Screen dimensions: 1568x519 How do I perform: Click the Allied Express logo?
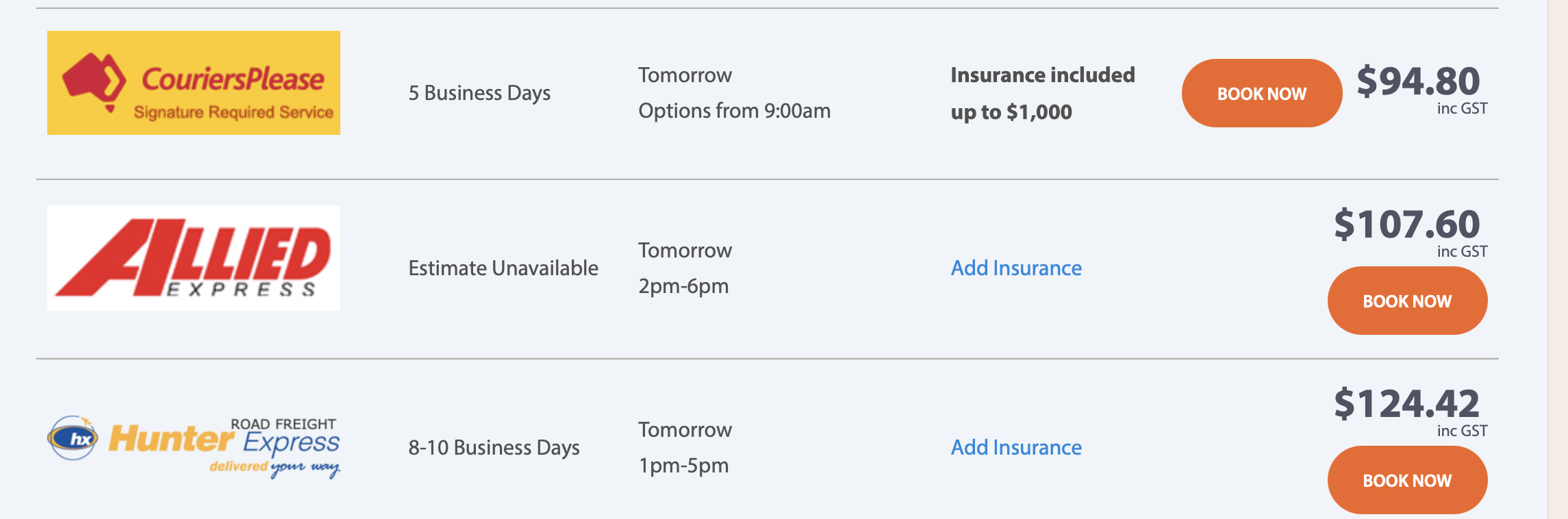click(194, 258)
